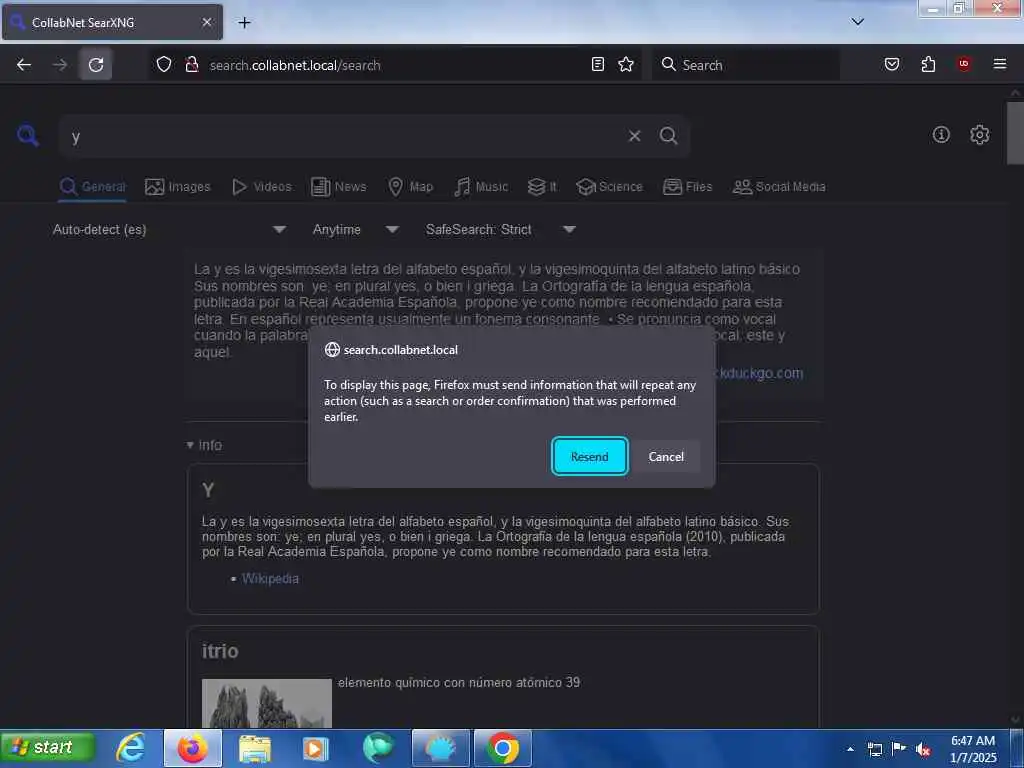Screen dimensions: 1024x768
Task: Switch to the Science category tab
Action: point(609,187)
